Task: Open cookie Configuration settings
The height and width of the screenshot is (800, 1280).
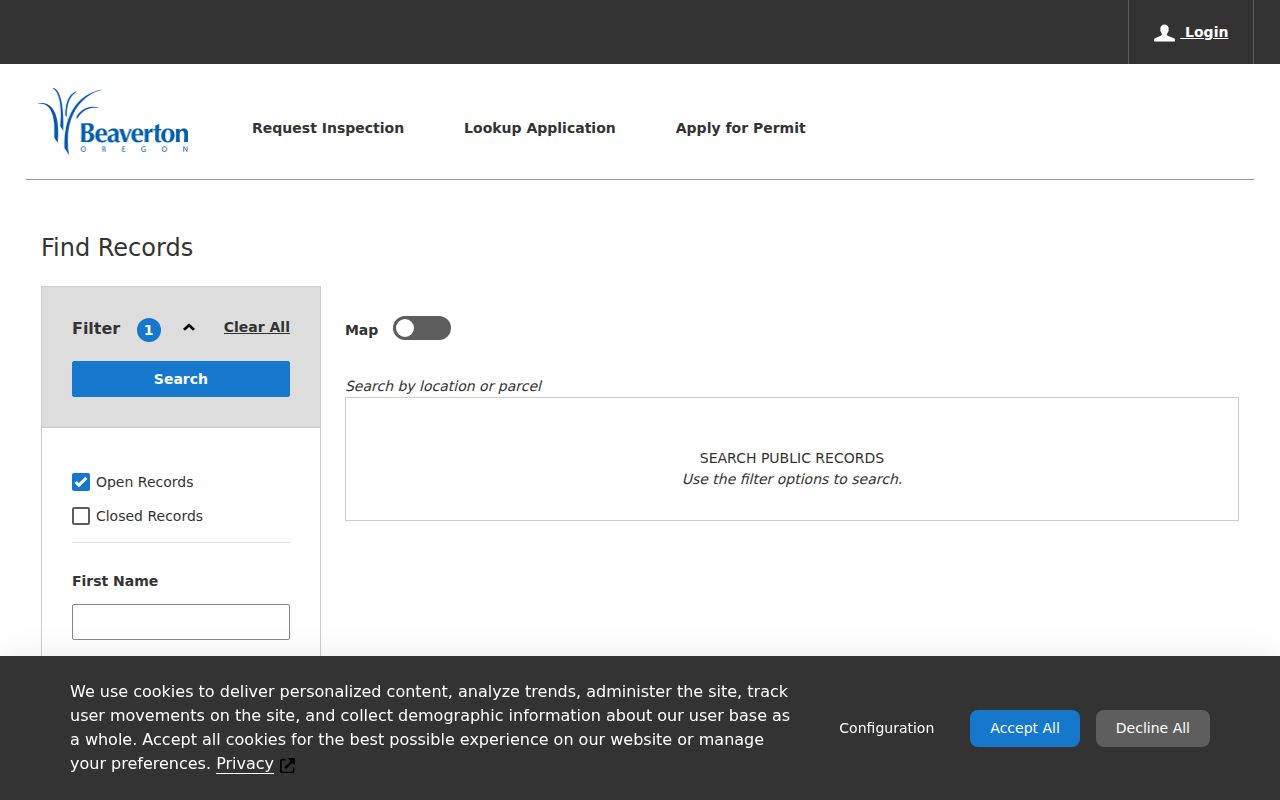Action: [x=887, y=728]
